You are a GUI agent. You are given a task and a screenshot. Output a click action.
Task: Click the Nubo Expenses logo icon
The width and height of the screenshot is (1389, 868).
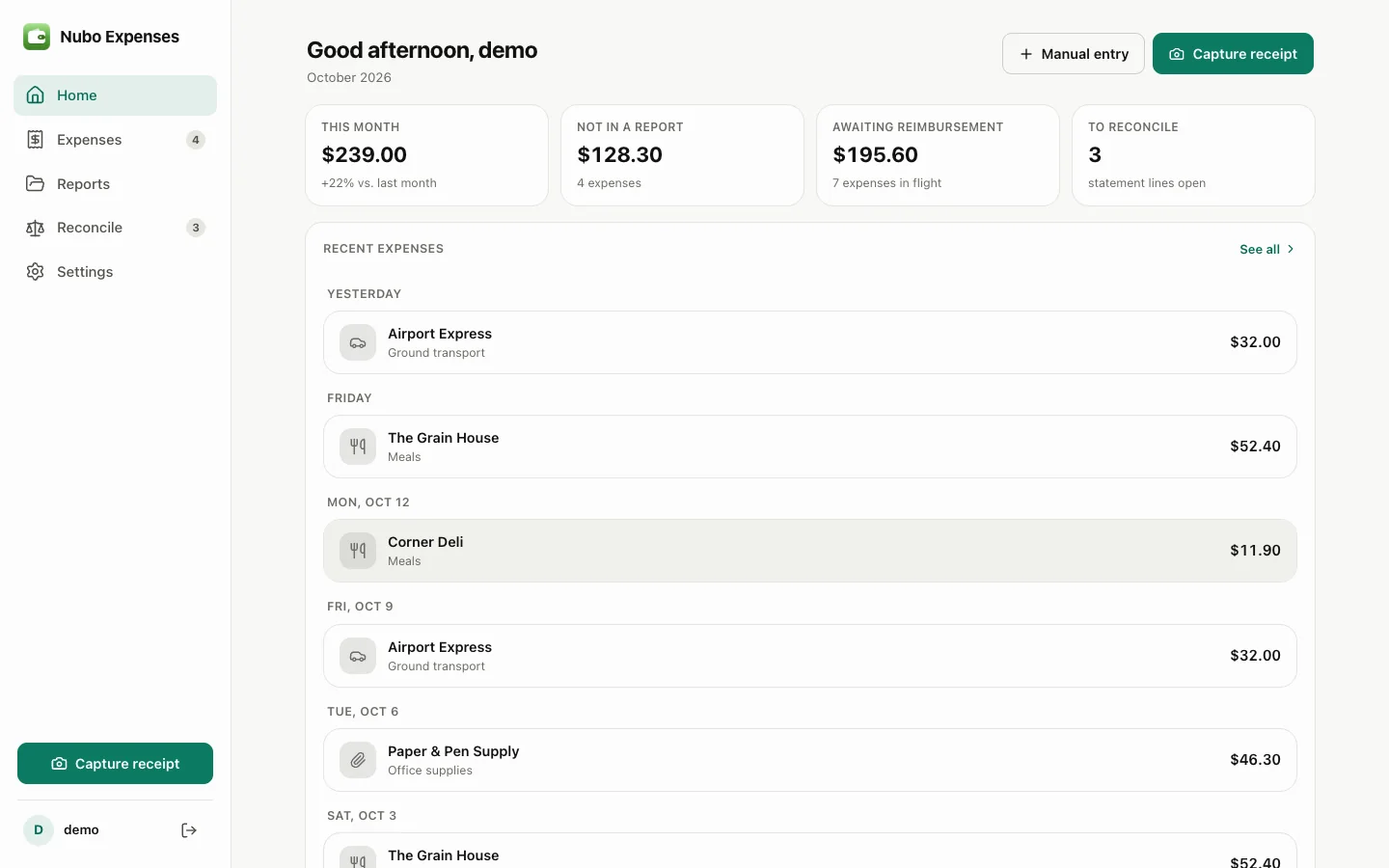point(37,37)
